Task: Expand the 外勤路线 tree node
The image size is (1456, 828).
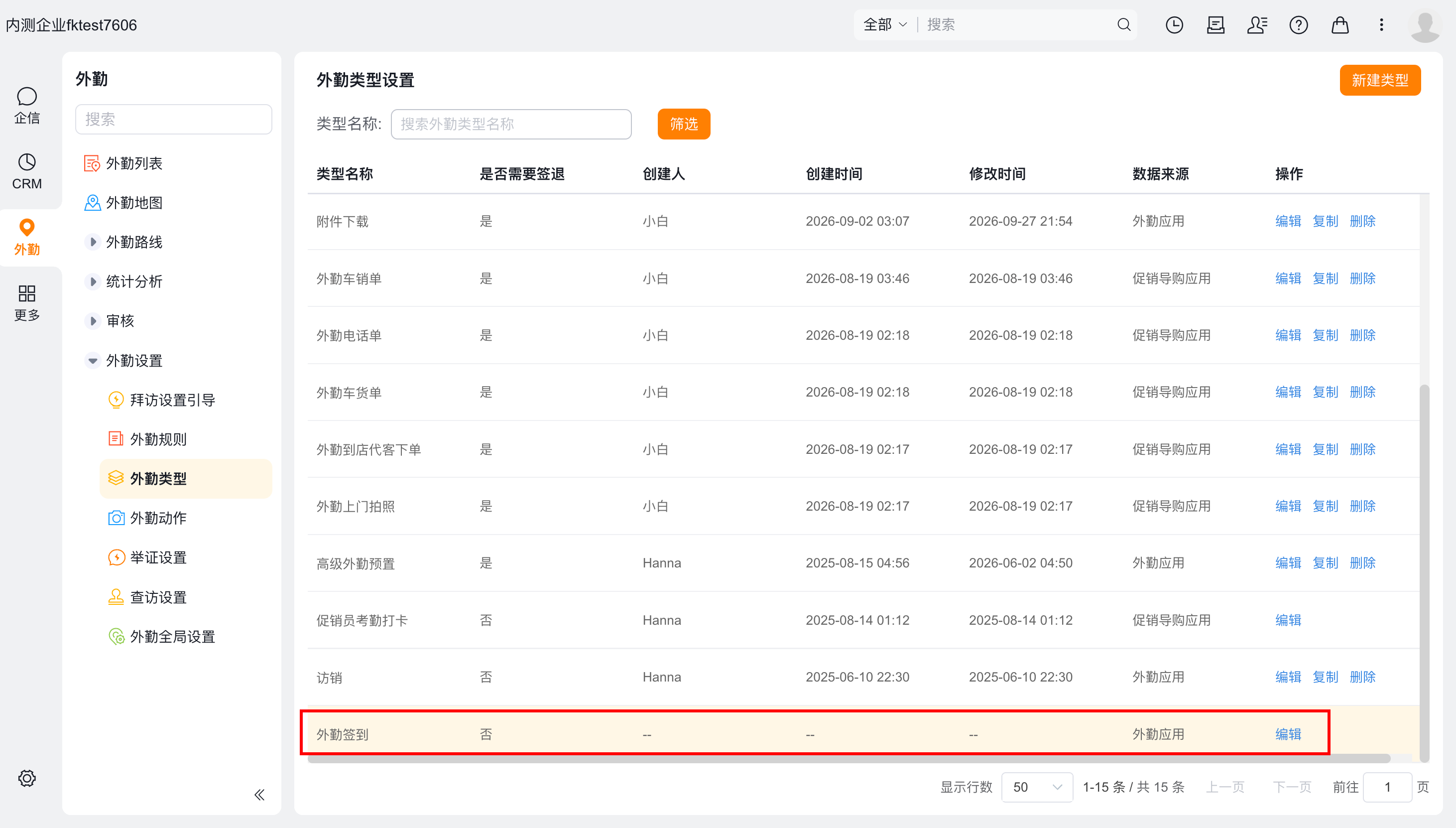Action: point(93,242)
